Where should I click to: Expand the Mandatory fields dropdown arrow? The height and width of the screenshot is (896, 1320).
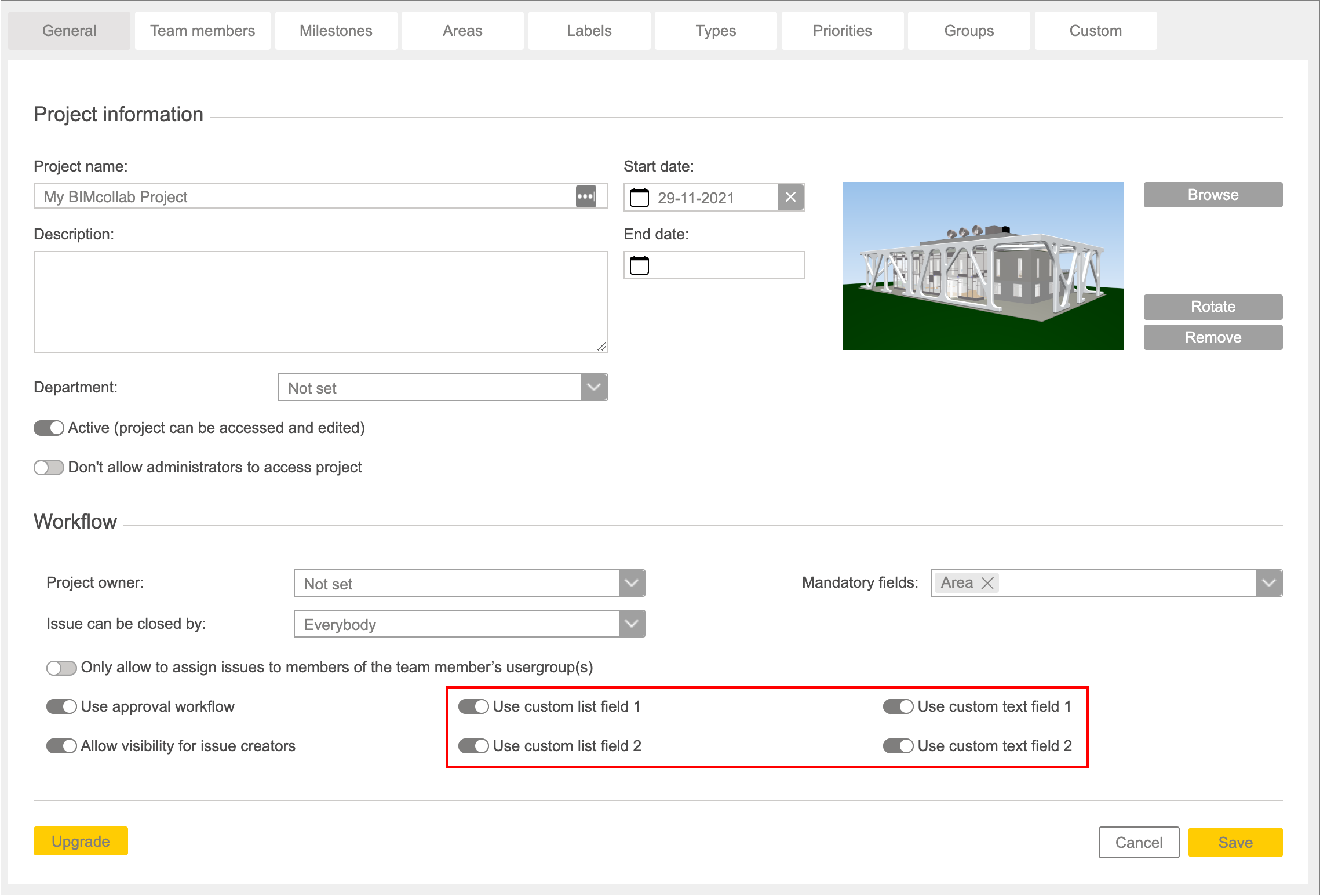(x=1269, y=583)
